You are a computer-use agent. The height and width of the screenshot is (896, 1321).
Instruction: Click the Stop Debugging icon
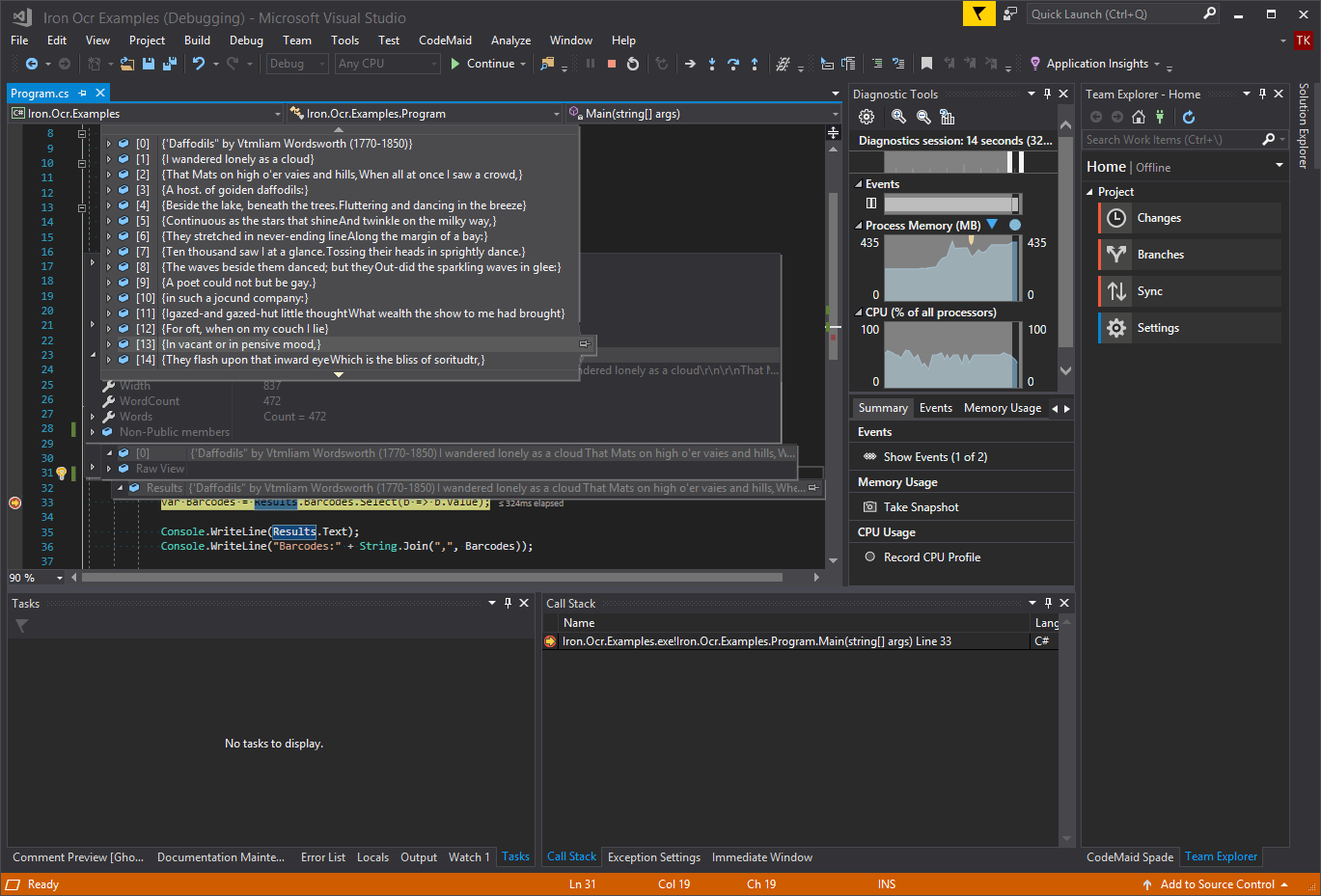pos(610,64)
